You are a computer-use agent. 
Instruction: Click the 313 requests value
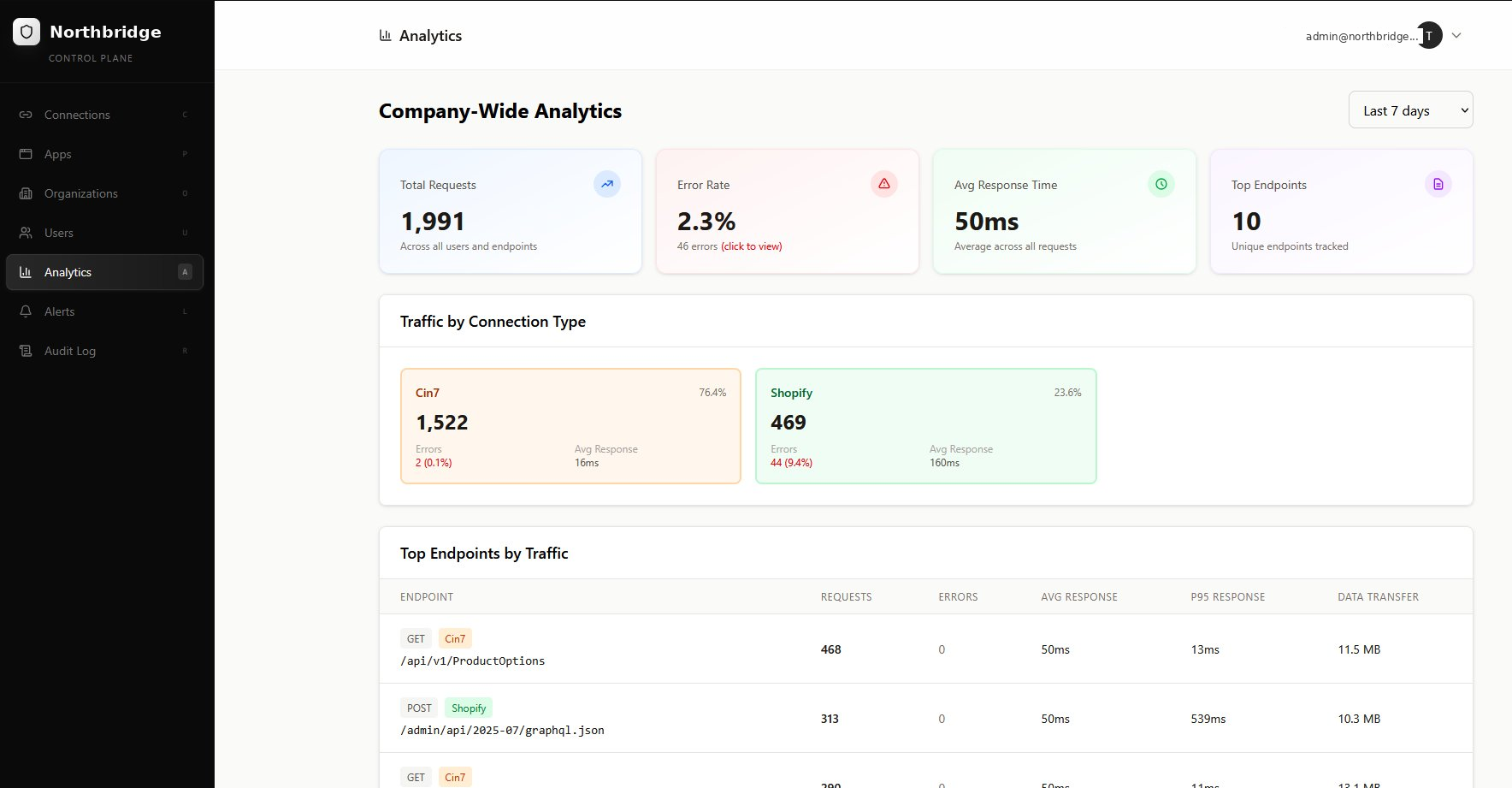coord(830,719)
